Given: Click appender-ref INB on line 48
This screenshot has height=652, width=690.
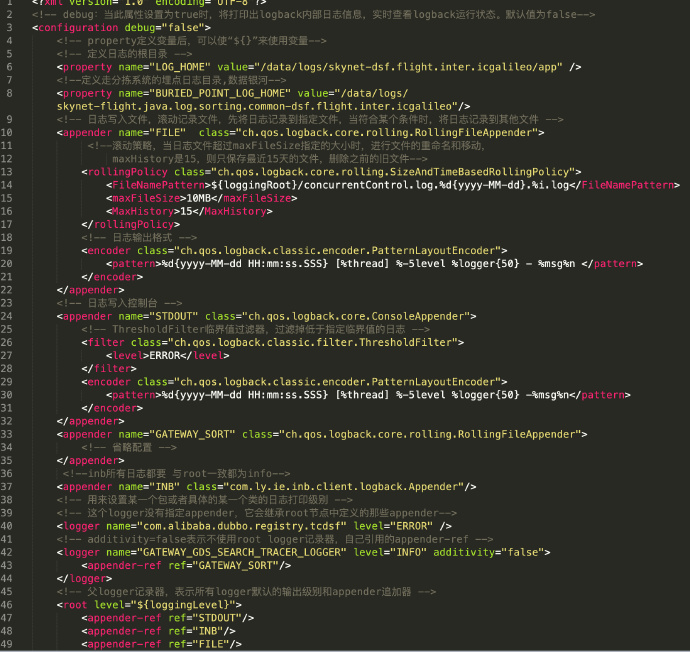Looking at the screenshot, I should 158,631.
